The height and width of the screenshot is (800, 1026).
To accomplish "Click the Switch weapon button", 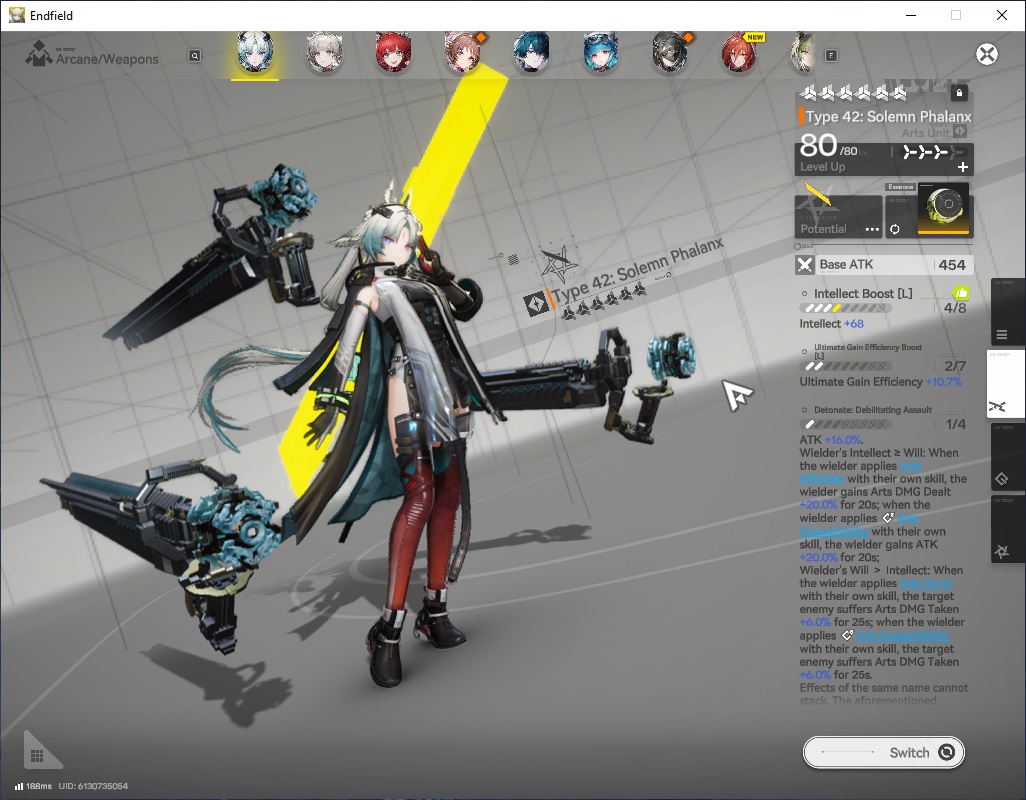I will coord(883,752).
